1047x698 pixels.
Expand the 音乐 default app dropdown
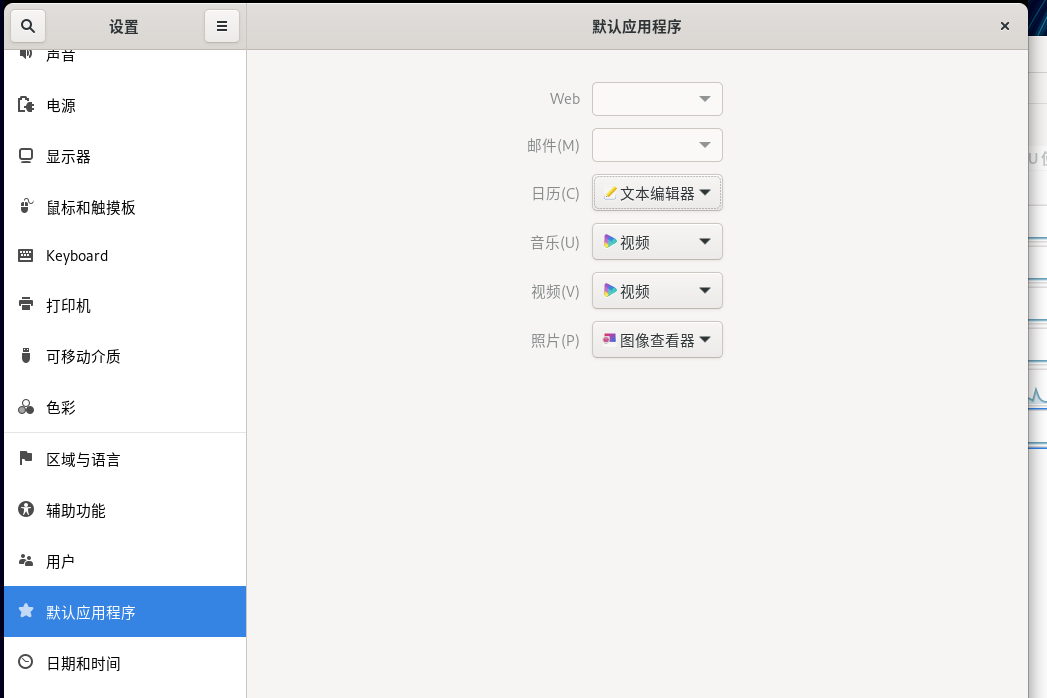(657, 242)
